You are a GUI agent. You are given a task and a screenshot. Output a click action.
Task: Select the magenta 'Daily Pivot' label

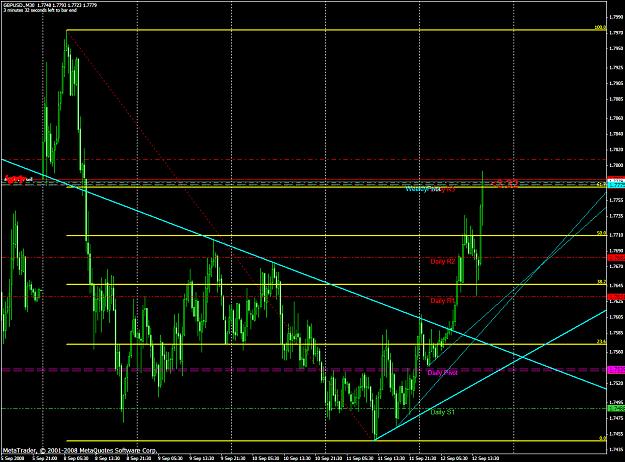point(442,373)
